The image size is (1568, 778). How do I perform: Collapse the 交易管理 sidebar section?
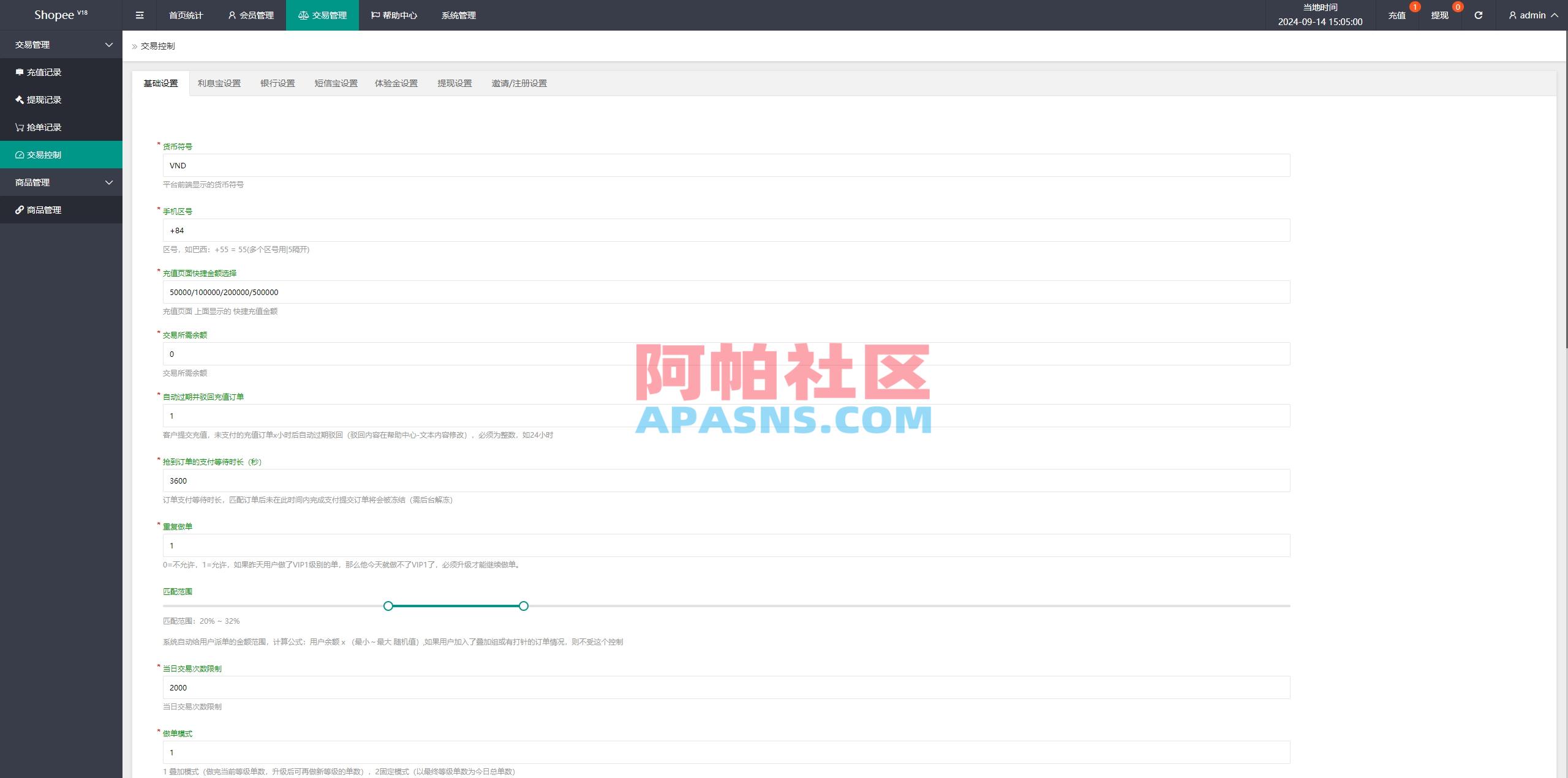click(x=109, y=44)
